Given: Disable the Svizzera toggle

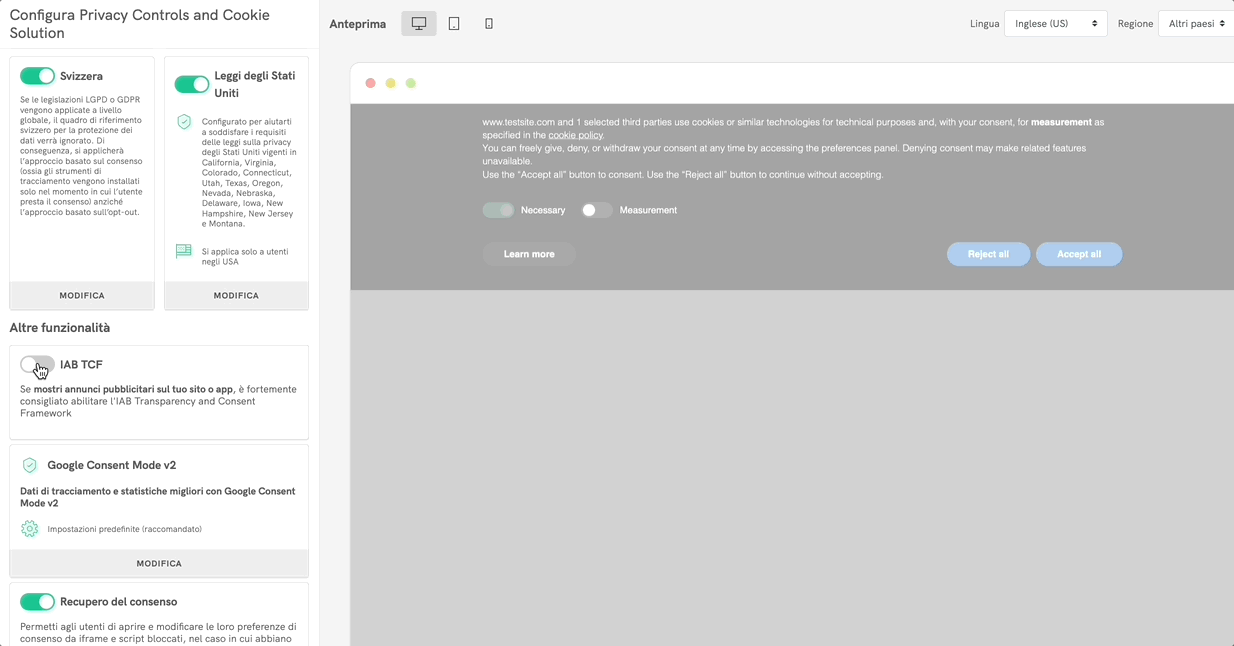Looking at the screenshot, I should (x=38, y=76).
